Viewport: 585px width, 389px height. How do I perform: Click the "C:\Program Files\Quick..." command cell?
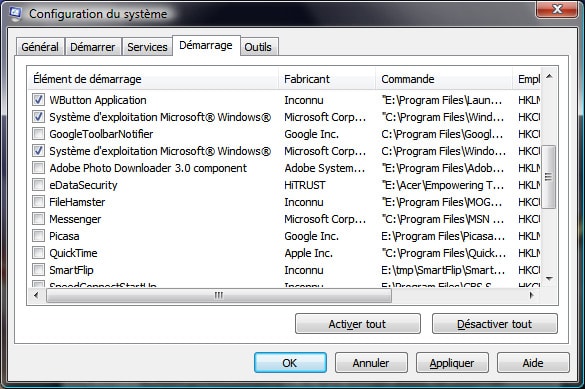point(444,253)
